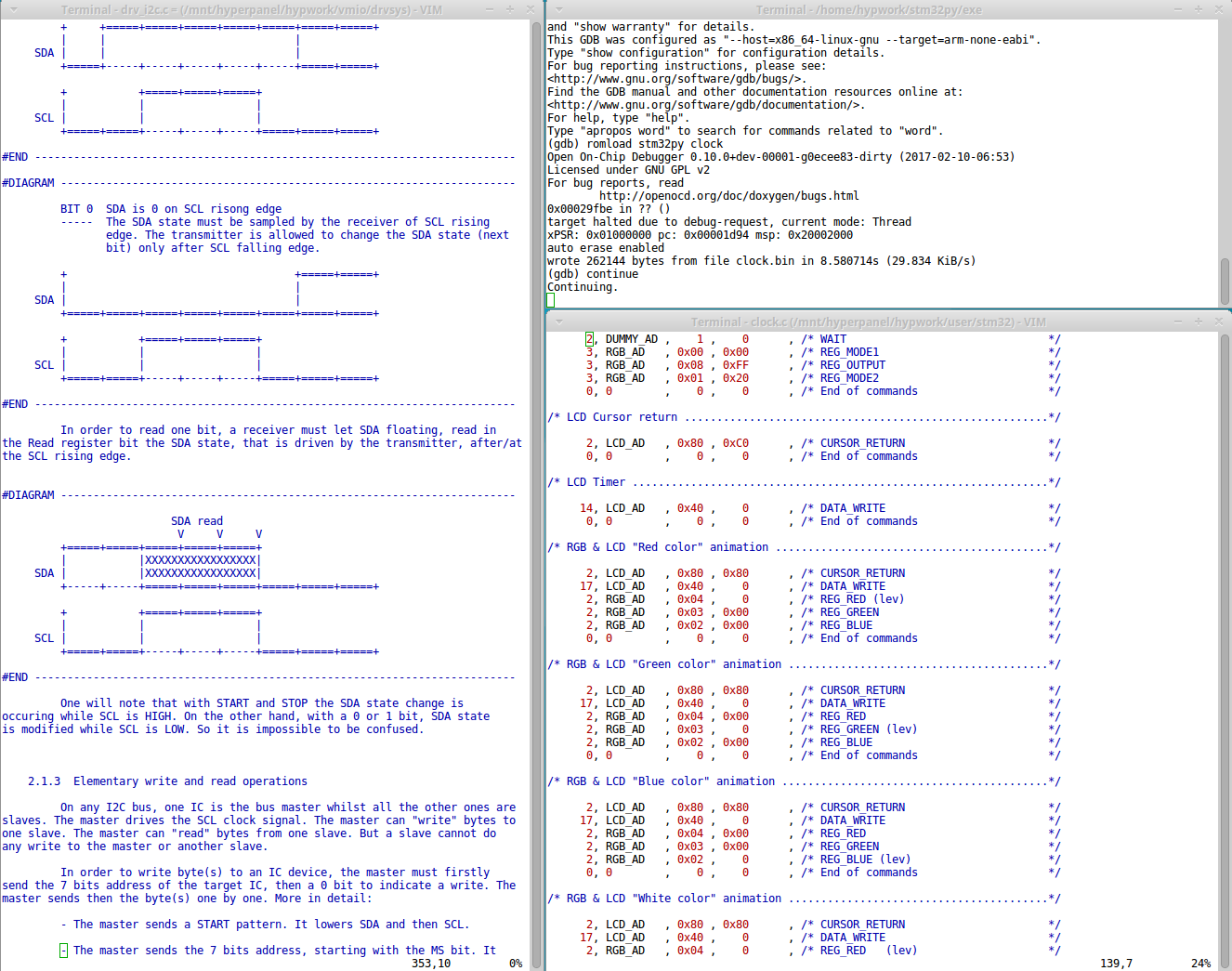
Task: Click the 'REG_MODE2' comment in clock.c
Action: pos(849,378)
